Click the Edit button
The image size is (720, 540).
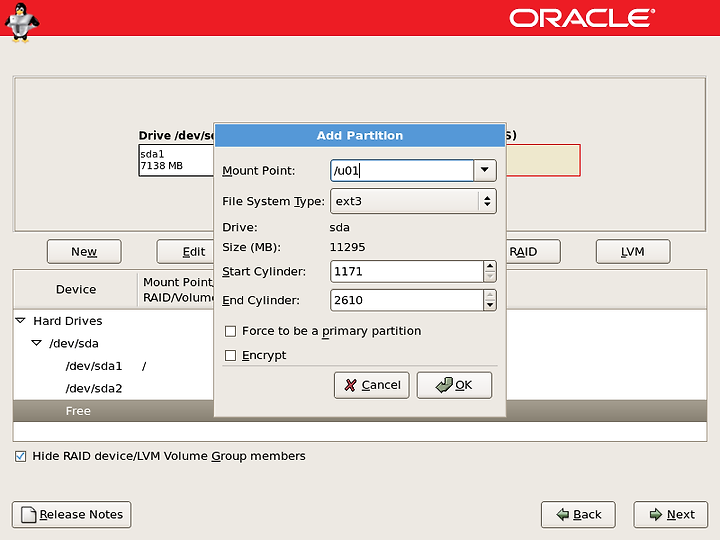(x=186, y=252)
